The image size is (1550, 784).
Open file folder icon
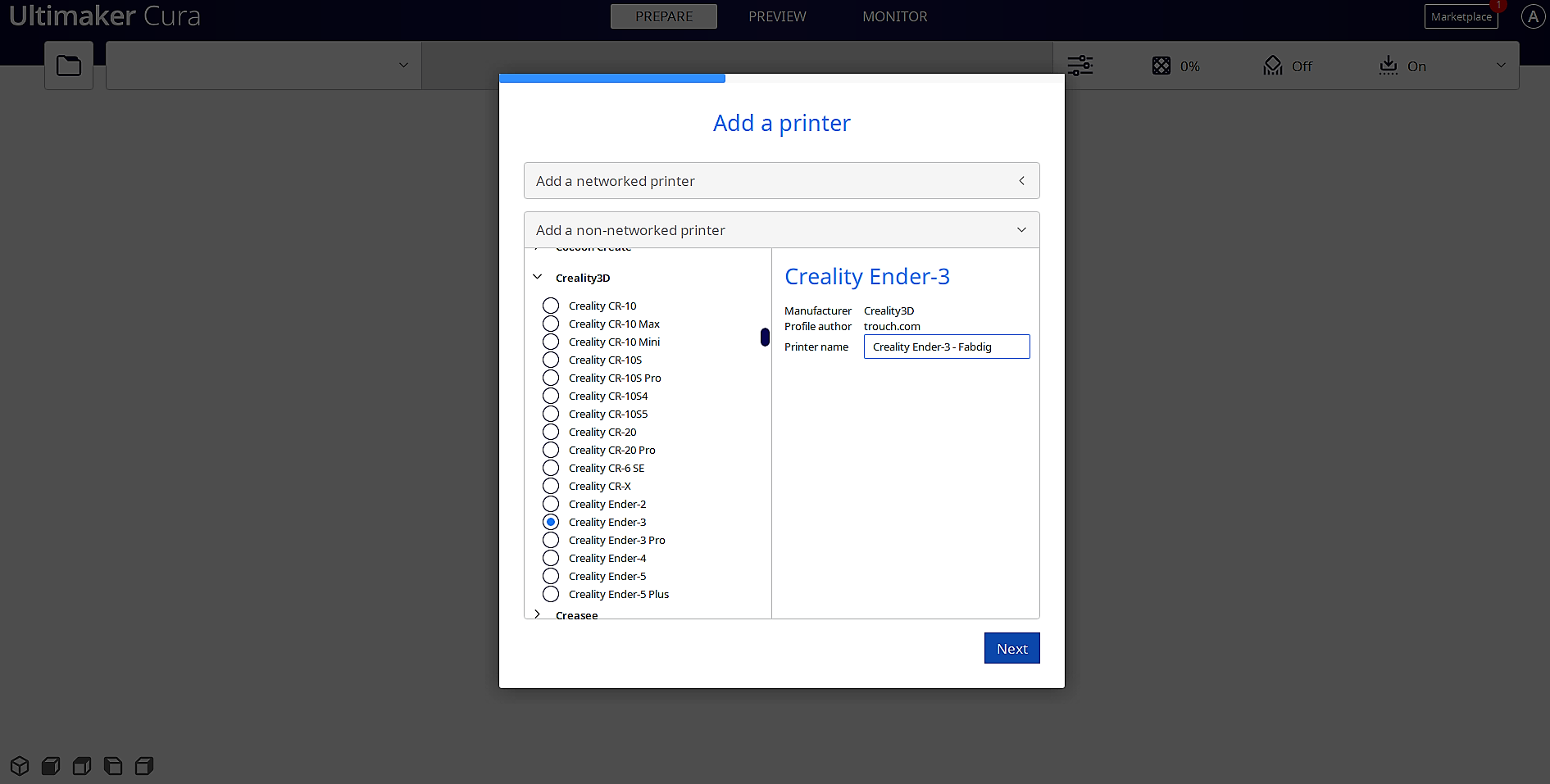tap(69, 66)
